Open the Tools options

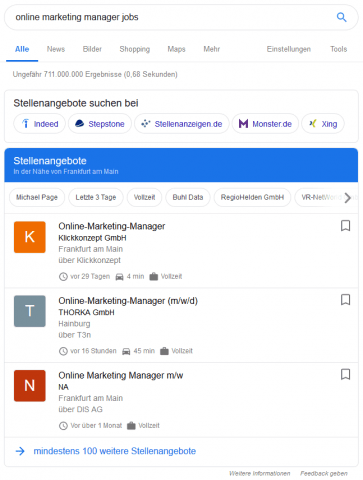pos(339,49)
